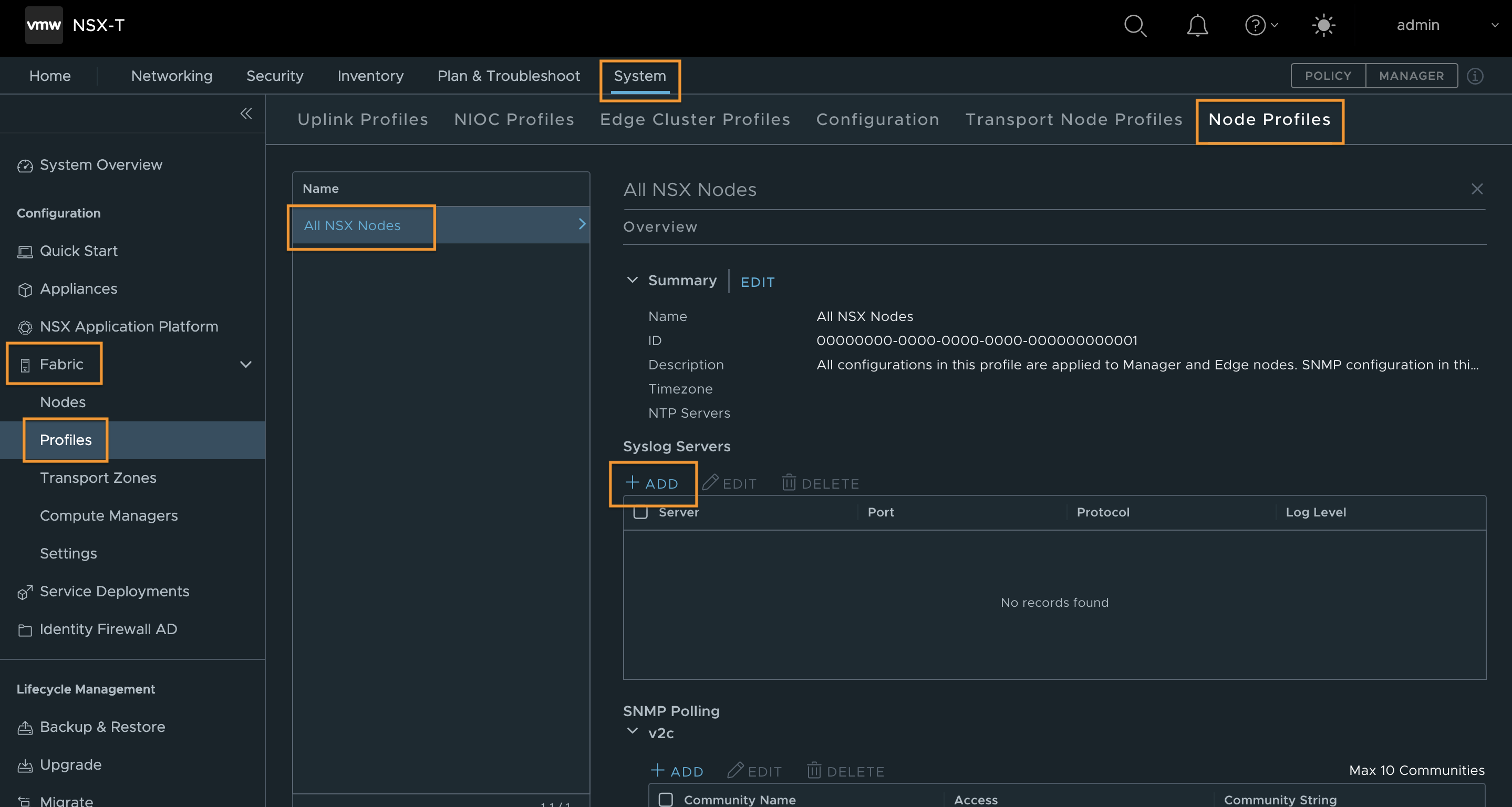This screenshot has height=807, width=1512.
Task: Click the Backup & Restore icon
Action: point(25,727)
